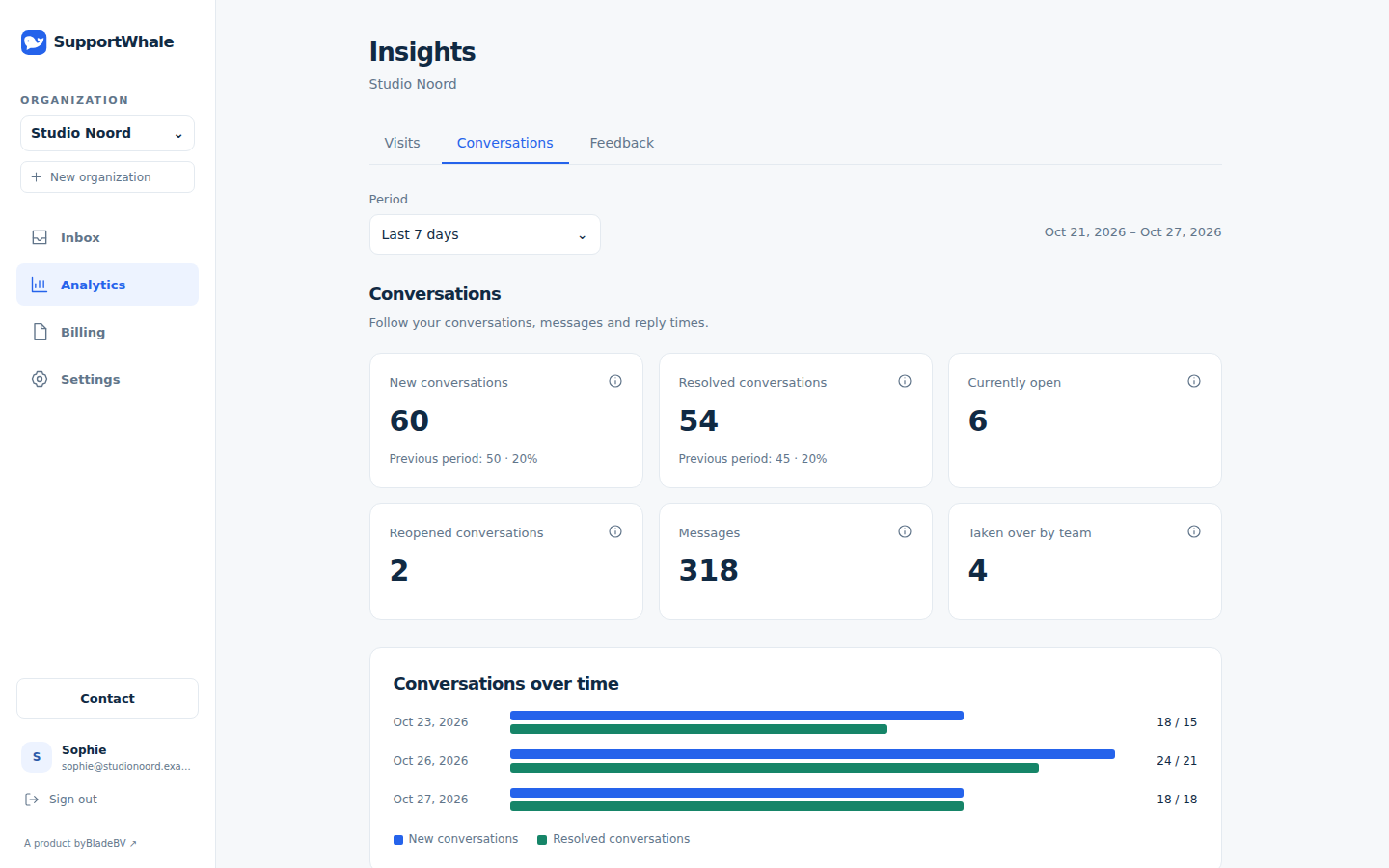Switch to the Visits tab
Screen dimensions: 1389x868
pos(402,143)
